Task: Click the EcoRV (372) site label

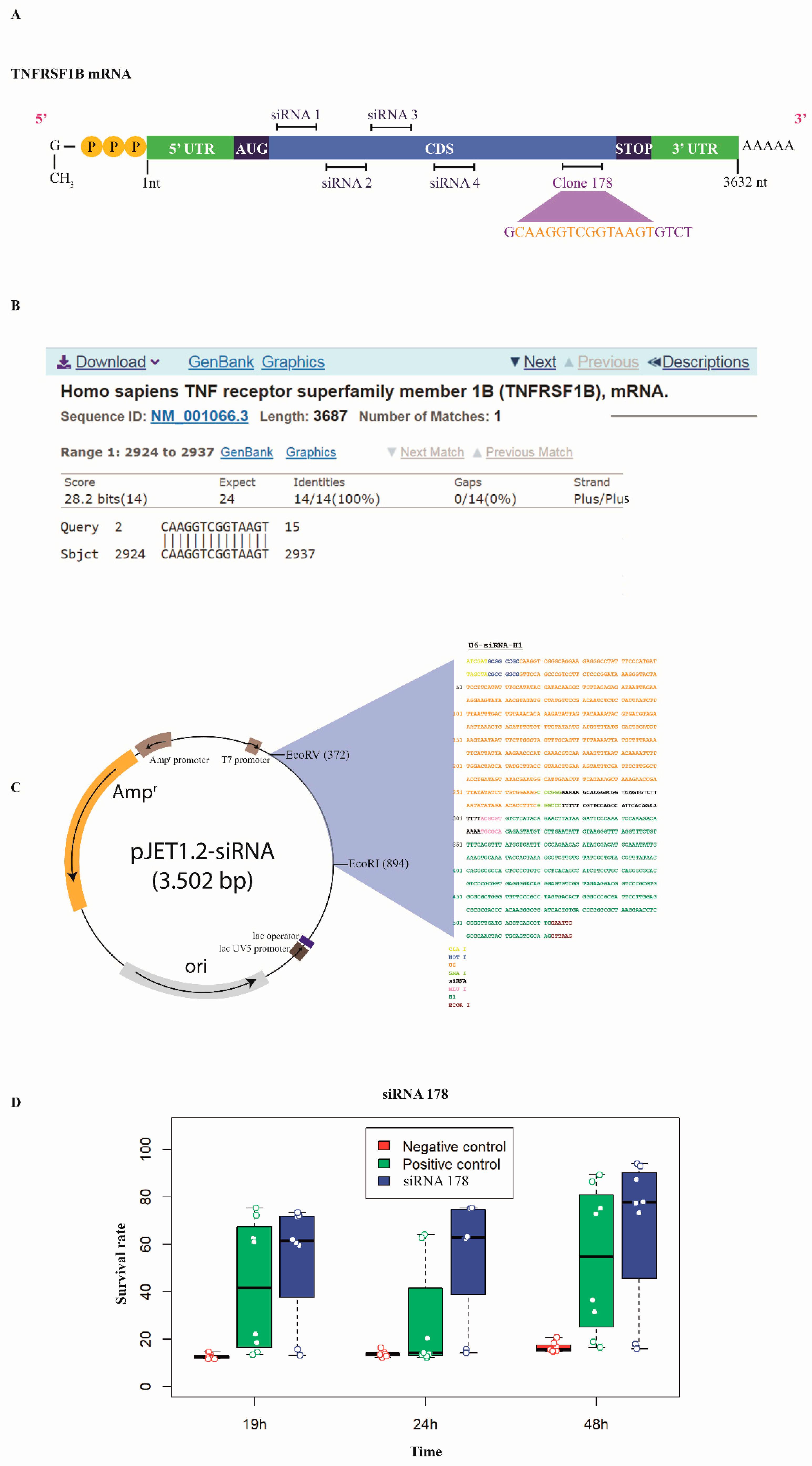Action: coord(318,755)
